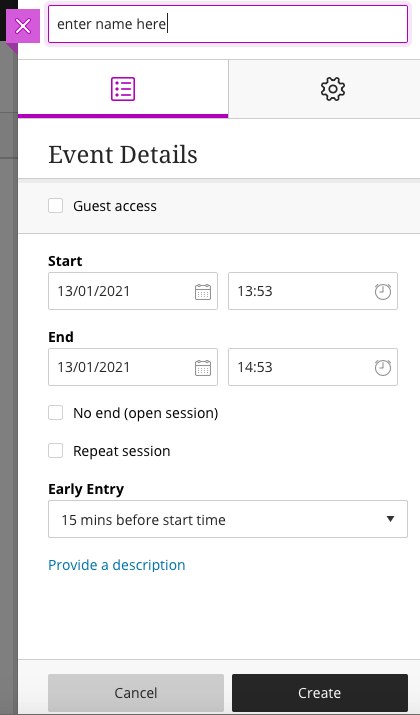Screen dimensions: 420x715
Task: Click the Provide a description link
Action: click(x=117, y=565)
